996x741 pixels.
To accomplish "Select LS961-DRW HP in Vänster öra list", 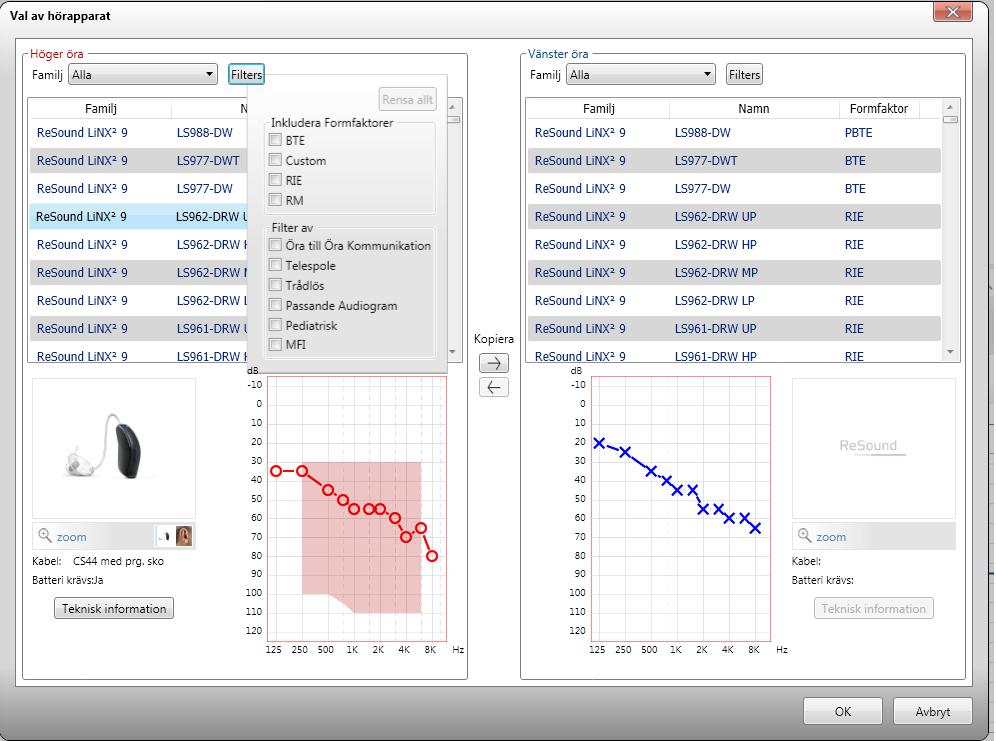I will click(734, 355).
